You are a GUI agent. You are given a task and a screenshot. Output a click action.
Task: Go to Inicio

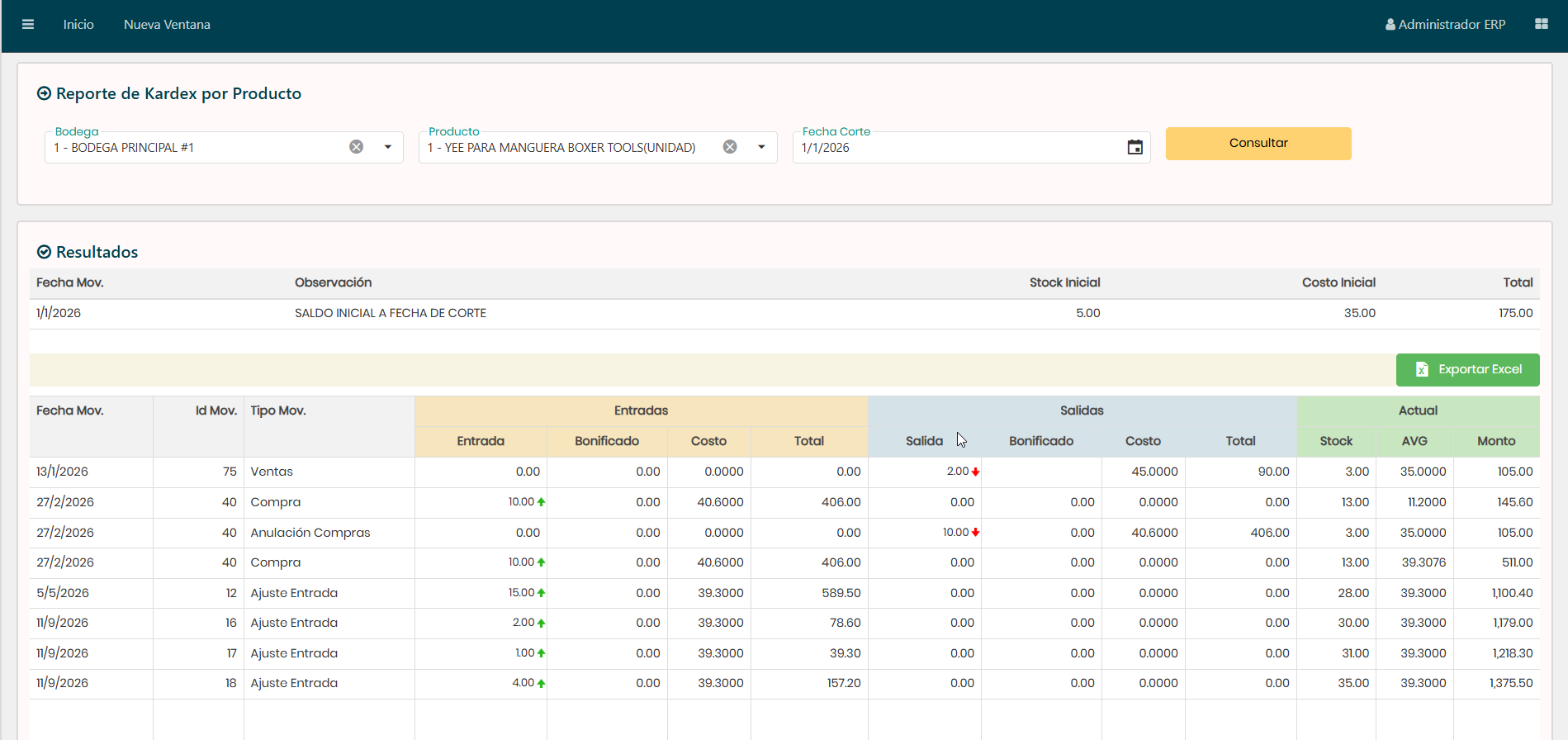point(78,25)
